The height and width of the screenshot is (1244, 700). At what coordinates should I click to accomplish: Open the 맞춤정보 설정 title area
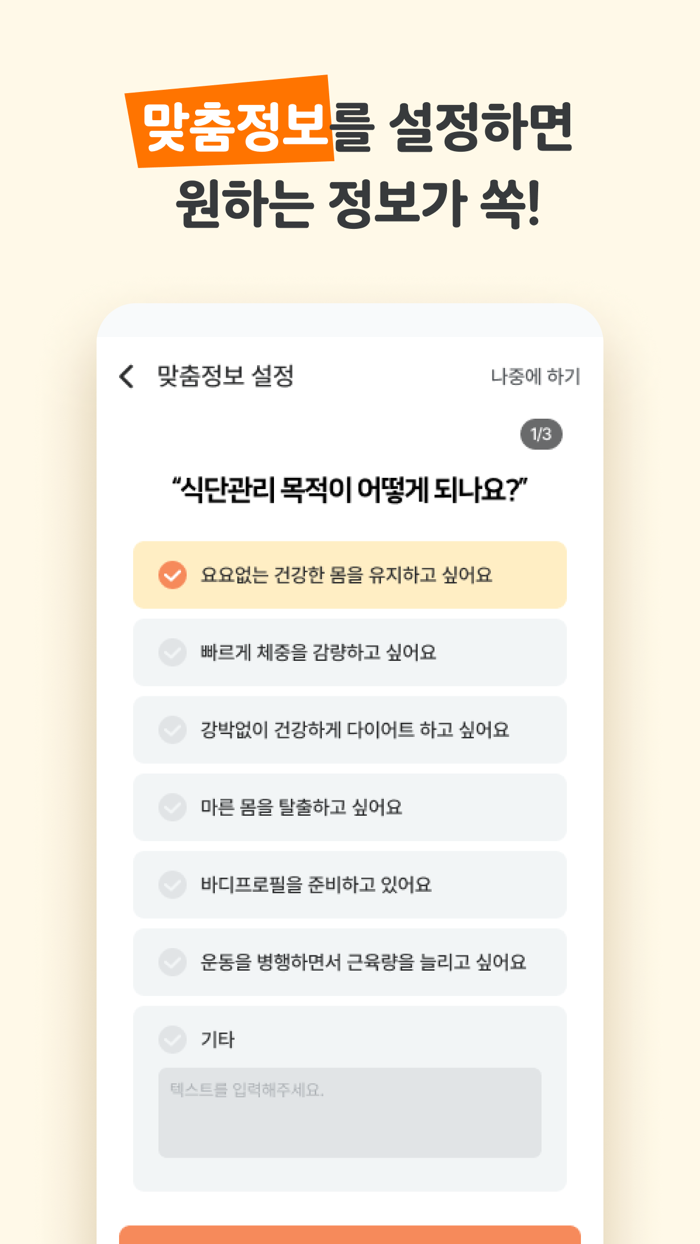click(220, 377)
